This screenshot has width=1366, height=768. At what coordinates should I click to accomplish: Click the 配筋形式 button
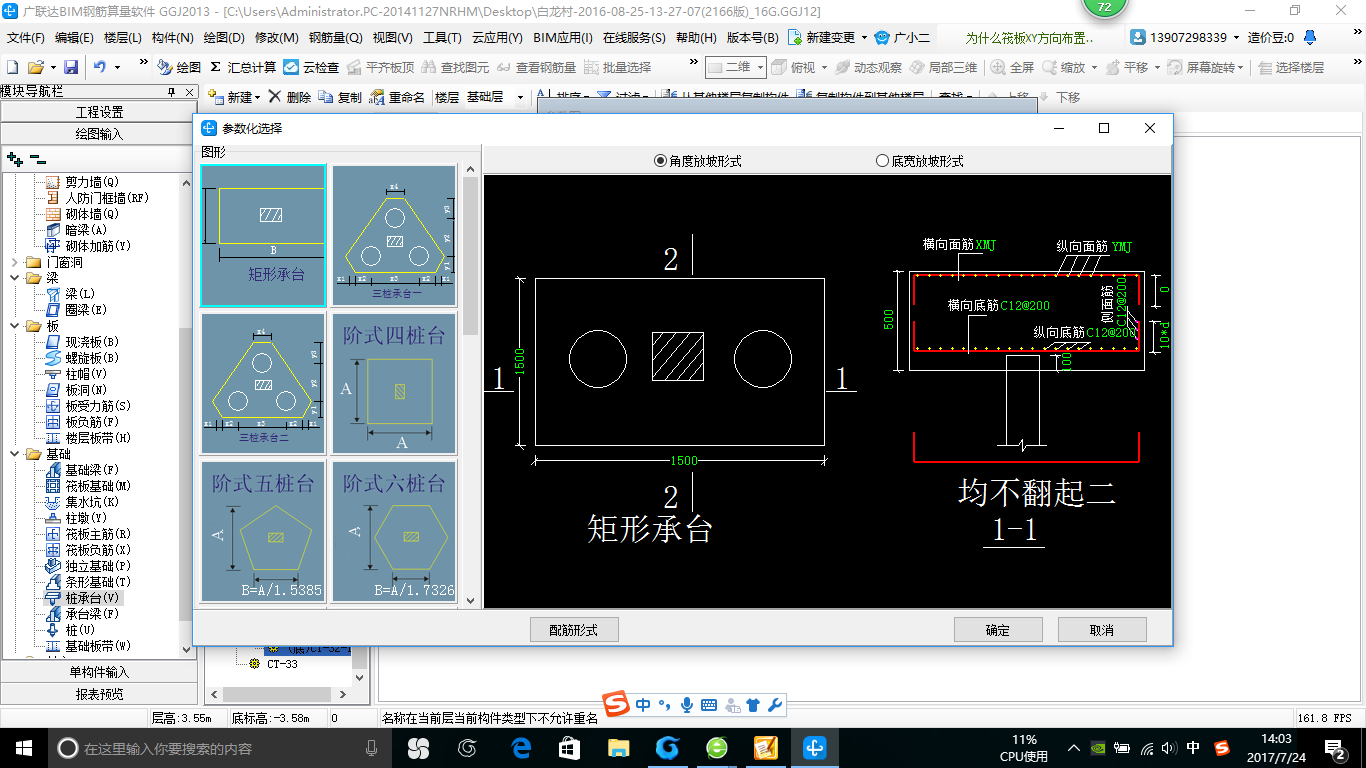click(x=574, y=630)
